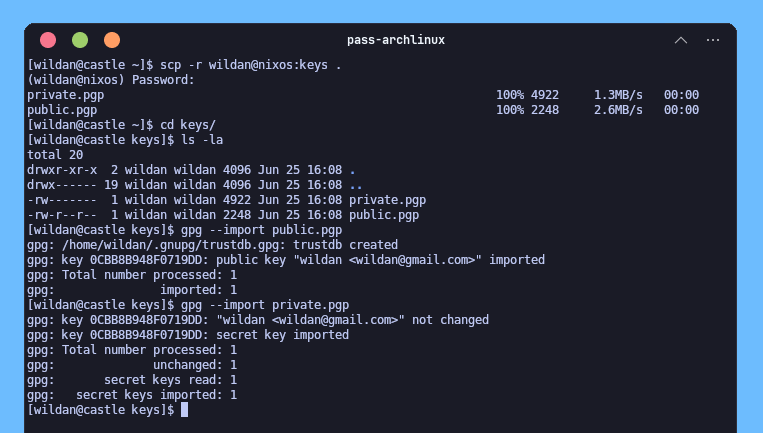Click the private.pgp filename in ls output
Screen dimensions: 763x433
(x=387, y=200)
